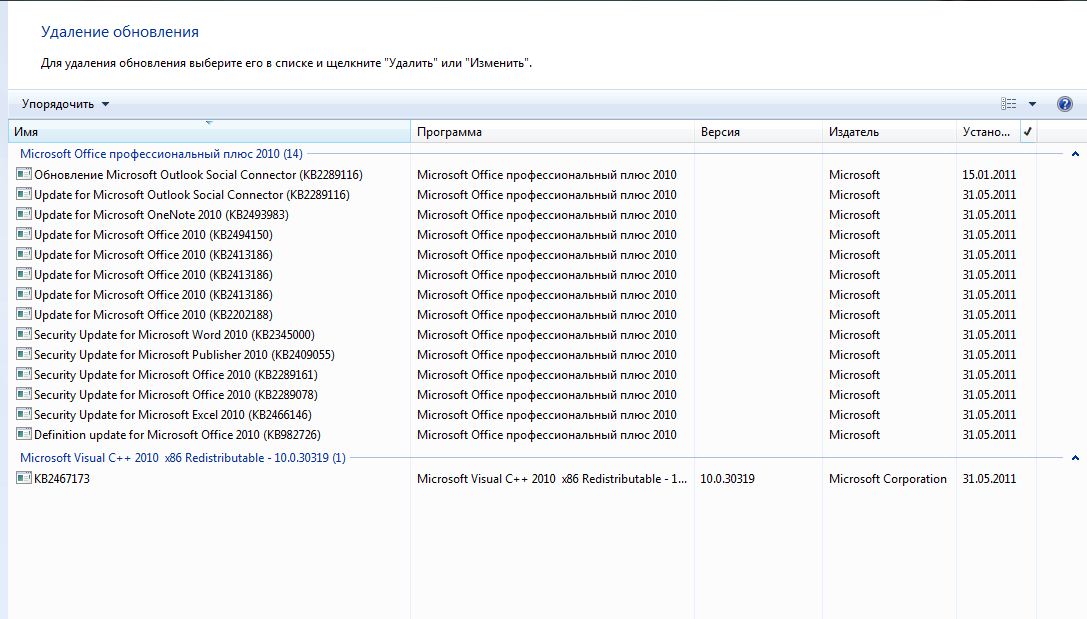Image resolution: width=1087 pixels, height=619 pixels.
Task: Click icon of Definition update KB982726
Action: (x=24, y=435)
